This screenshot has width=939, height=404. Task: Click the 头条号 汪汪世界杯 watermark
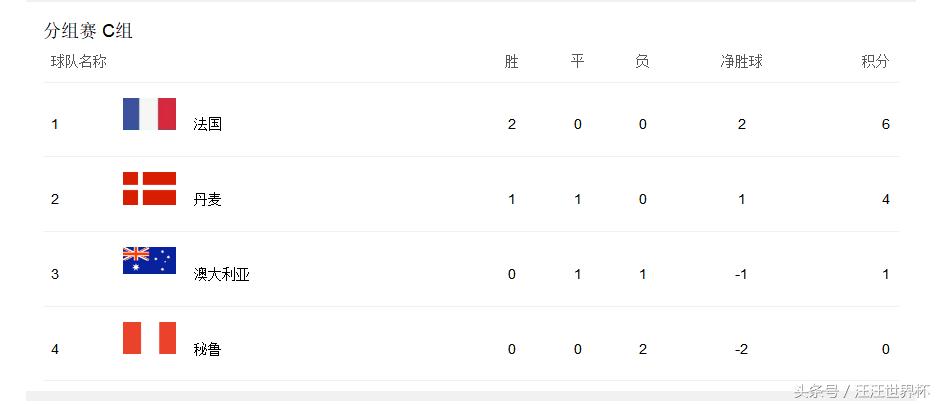click(860, 391)
